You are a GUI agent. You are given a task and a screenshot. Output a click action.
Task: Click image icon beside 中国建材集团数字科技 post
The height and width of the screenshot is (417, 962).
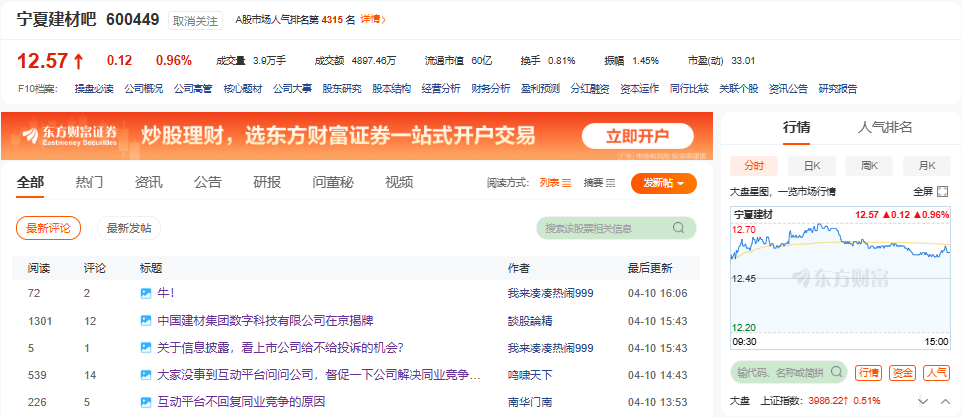[x=145, y=321]
